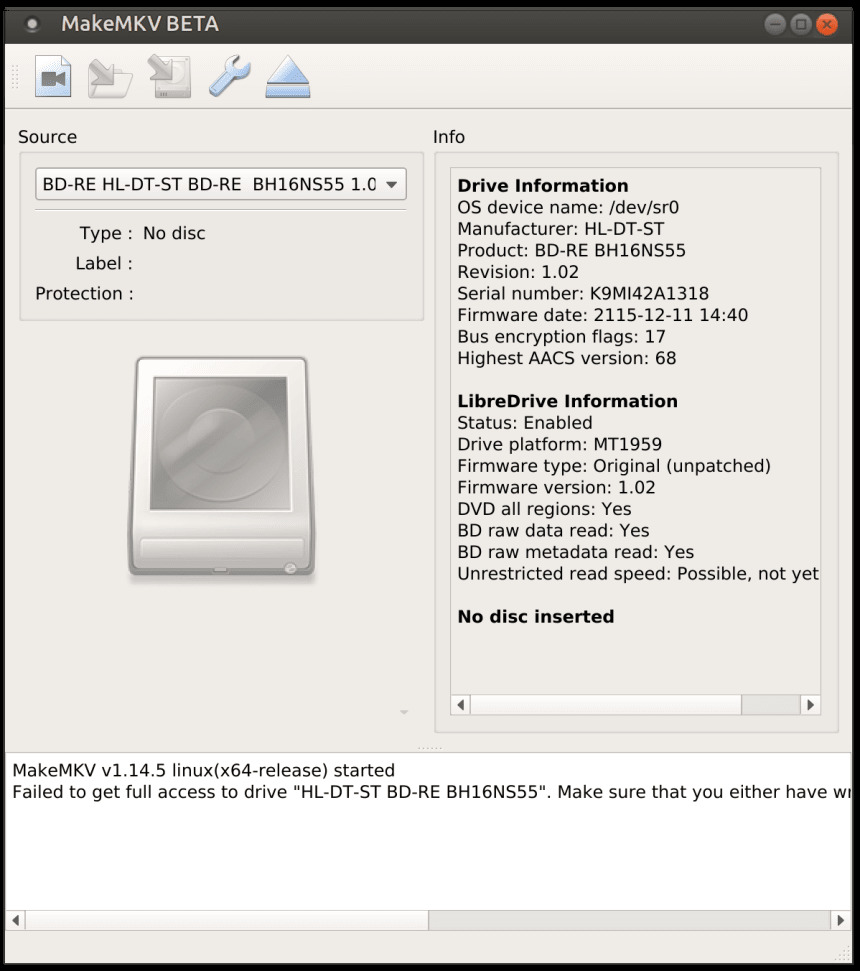Minimize the MakeMKV BETA window
The height and width of the screenshot is (971, 860).
pos(775,24)
